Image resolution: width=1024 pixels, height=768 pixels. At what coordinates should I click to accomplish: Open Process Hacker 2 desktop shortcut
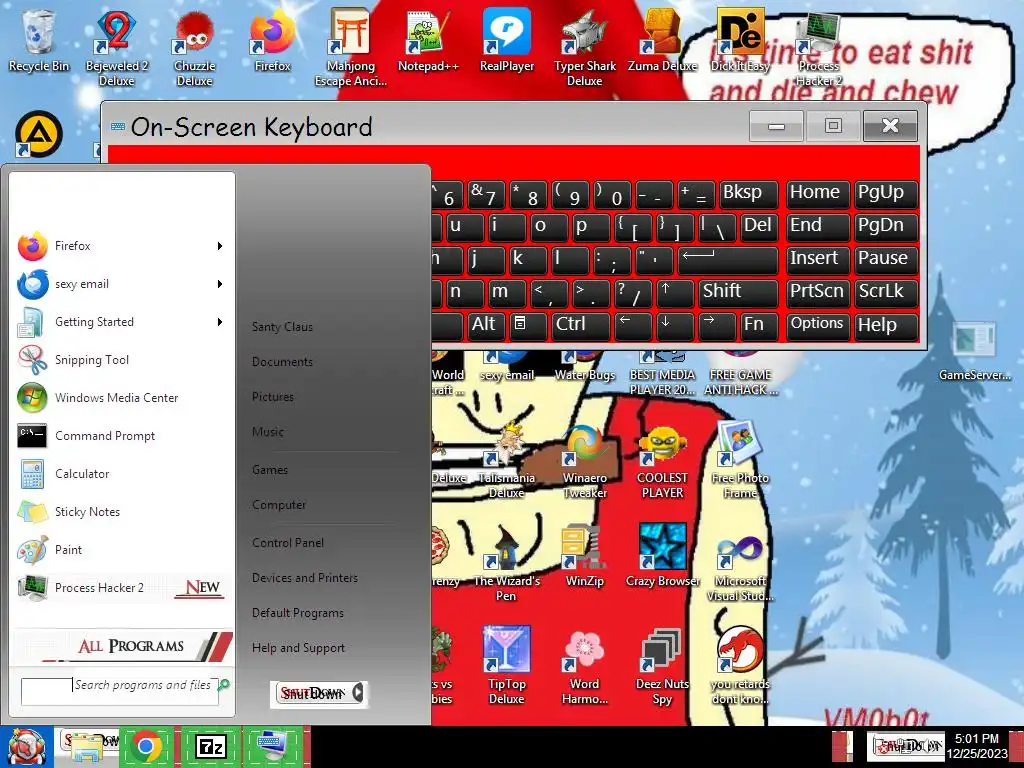818,49
